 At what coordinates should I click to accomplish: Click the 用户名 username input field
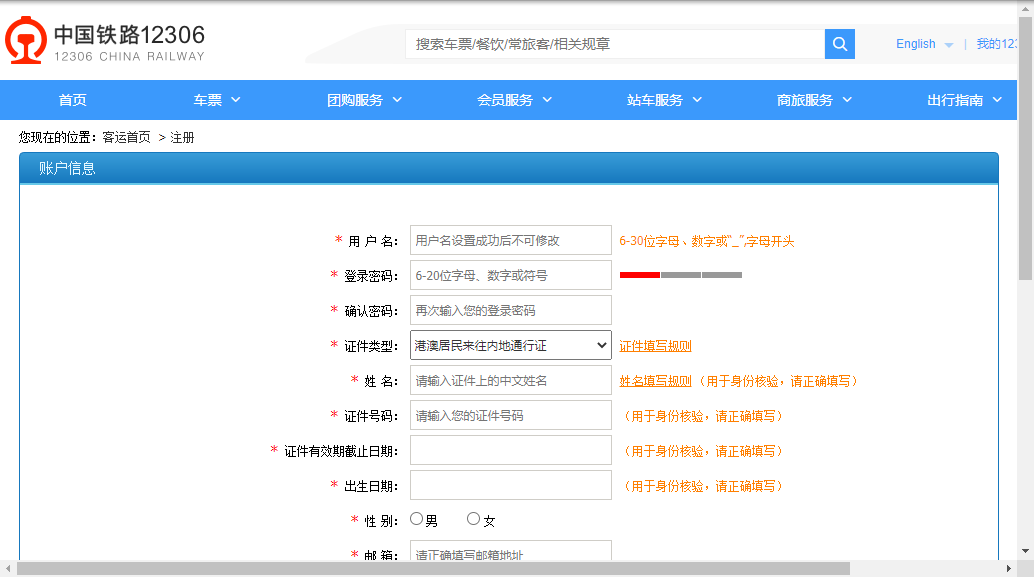click(510, 240)
